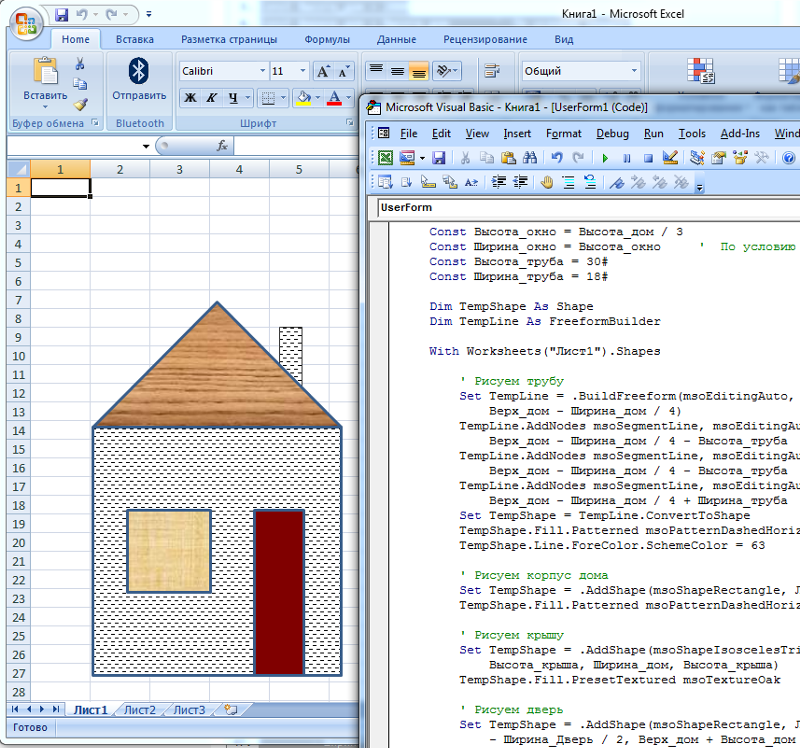Copy selection in Excel clipboard group
Screen dimensions: 800x748
(80, 84)
